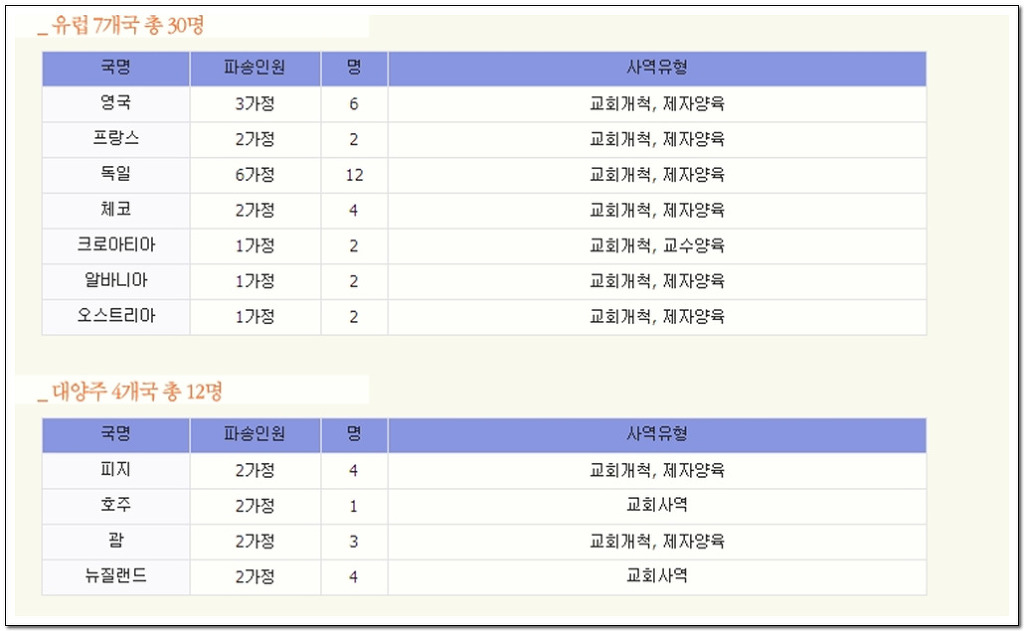Click the '6가정' cell for 독일

tap(255, 175)
